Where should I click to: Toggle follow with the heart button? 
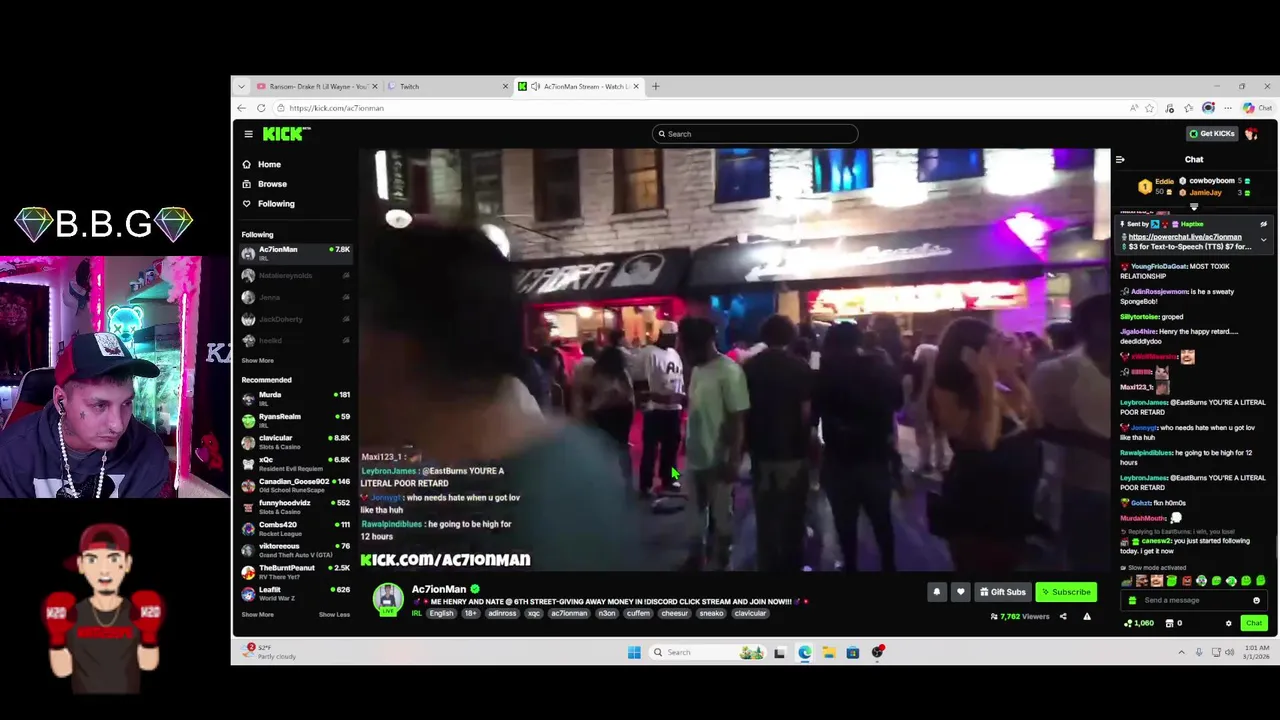[960, 592]
